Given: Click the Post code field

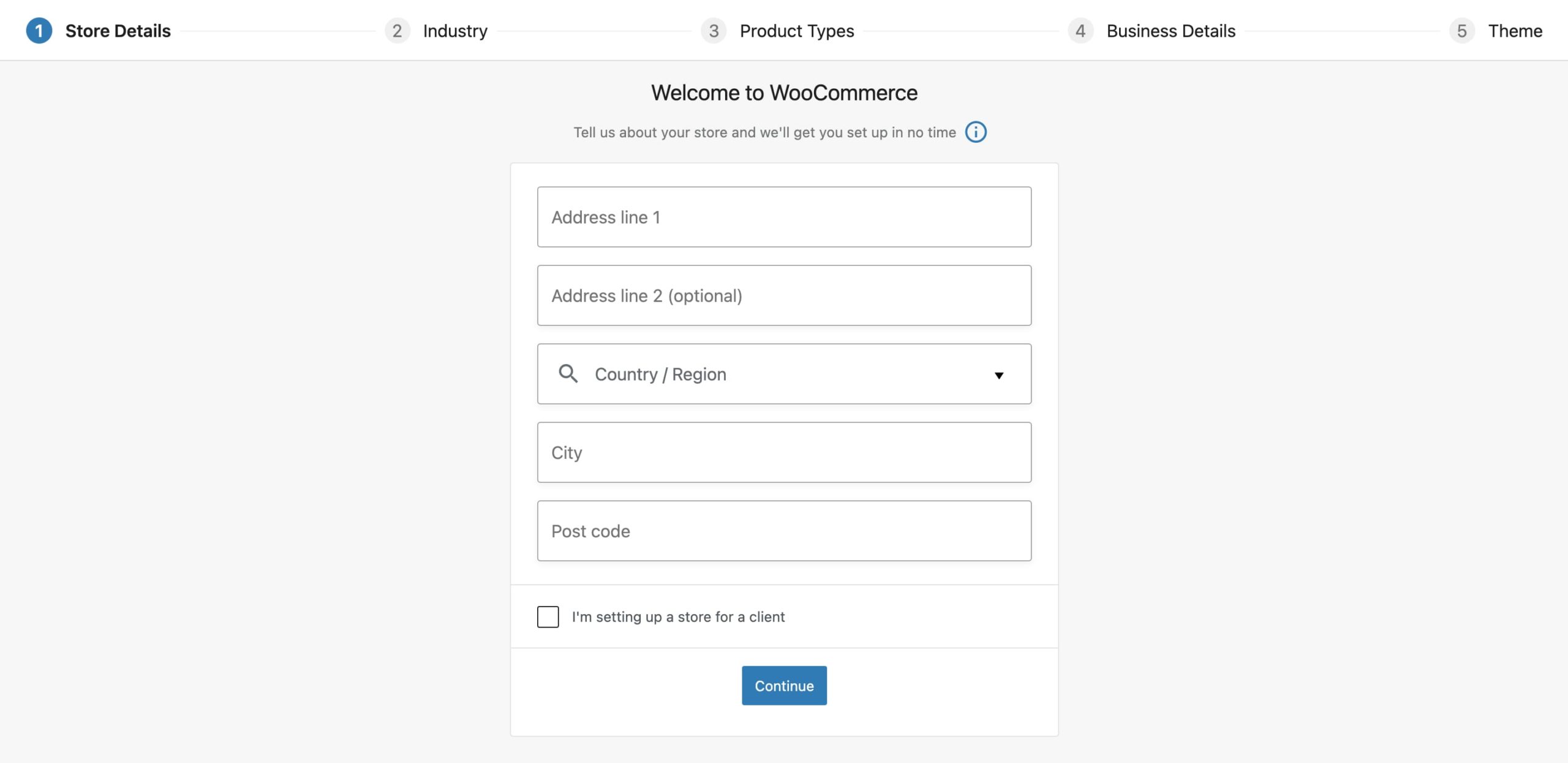Looking at the screenshot, I should 784,531.
